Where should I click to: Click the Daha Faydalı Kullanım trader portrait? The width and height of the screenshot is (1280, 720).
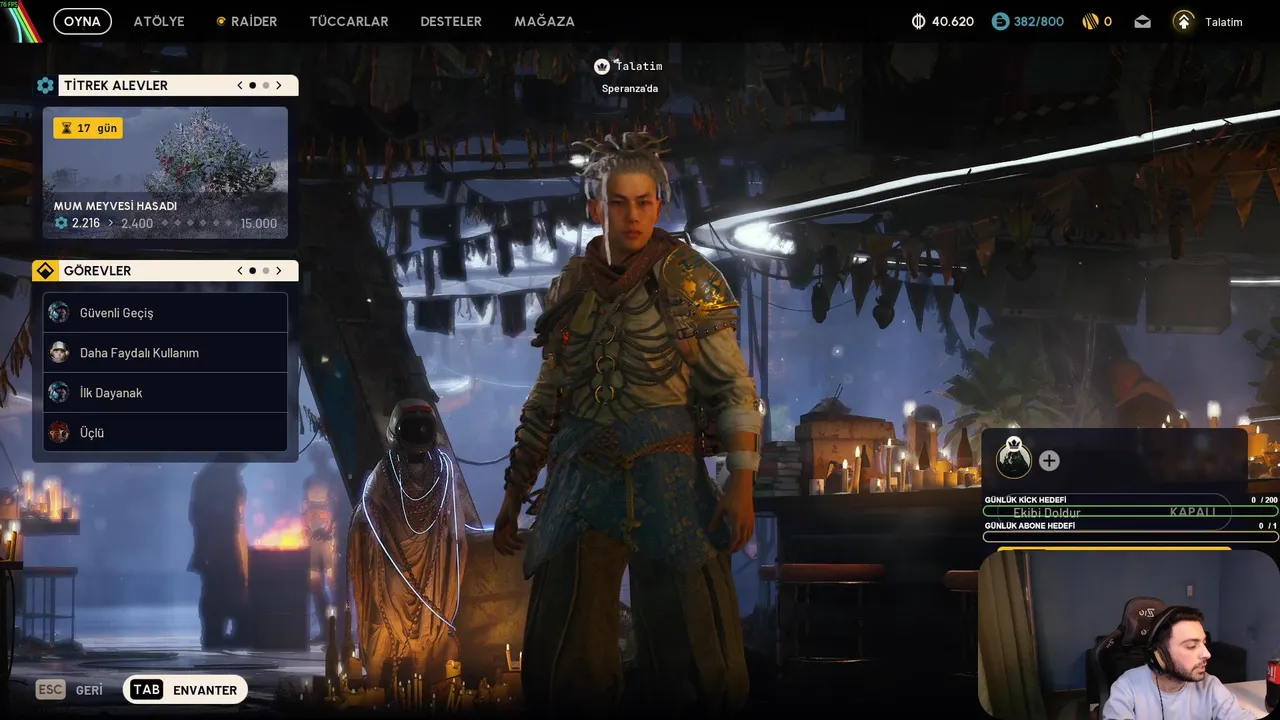pyautogui.click(x=59, y=352)
